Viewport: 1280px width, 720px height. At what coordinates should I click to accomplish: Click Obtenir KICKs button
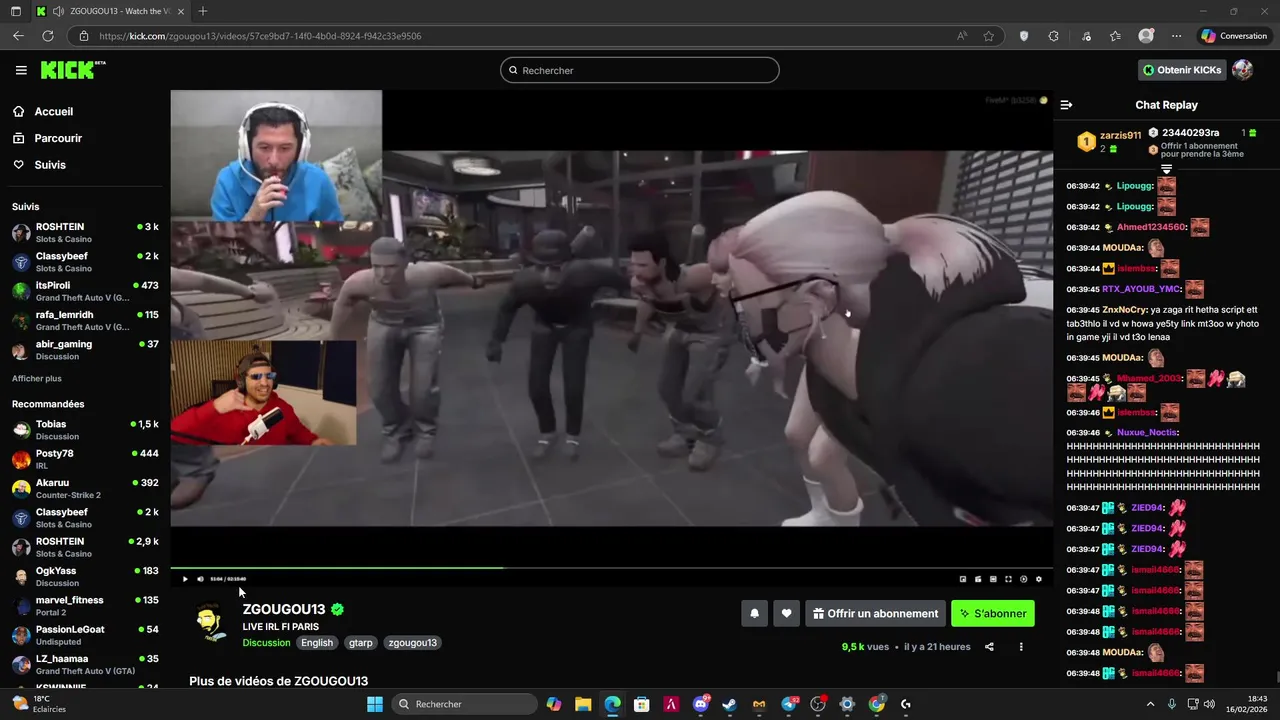(1183, 70)
